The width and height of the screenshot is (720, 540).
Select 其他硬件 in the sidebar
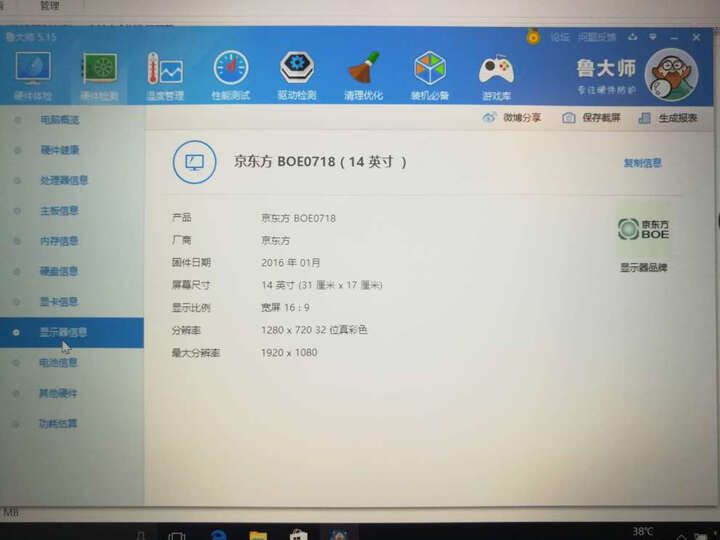[58, 393]
